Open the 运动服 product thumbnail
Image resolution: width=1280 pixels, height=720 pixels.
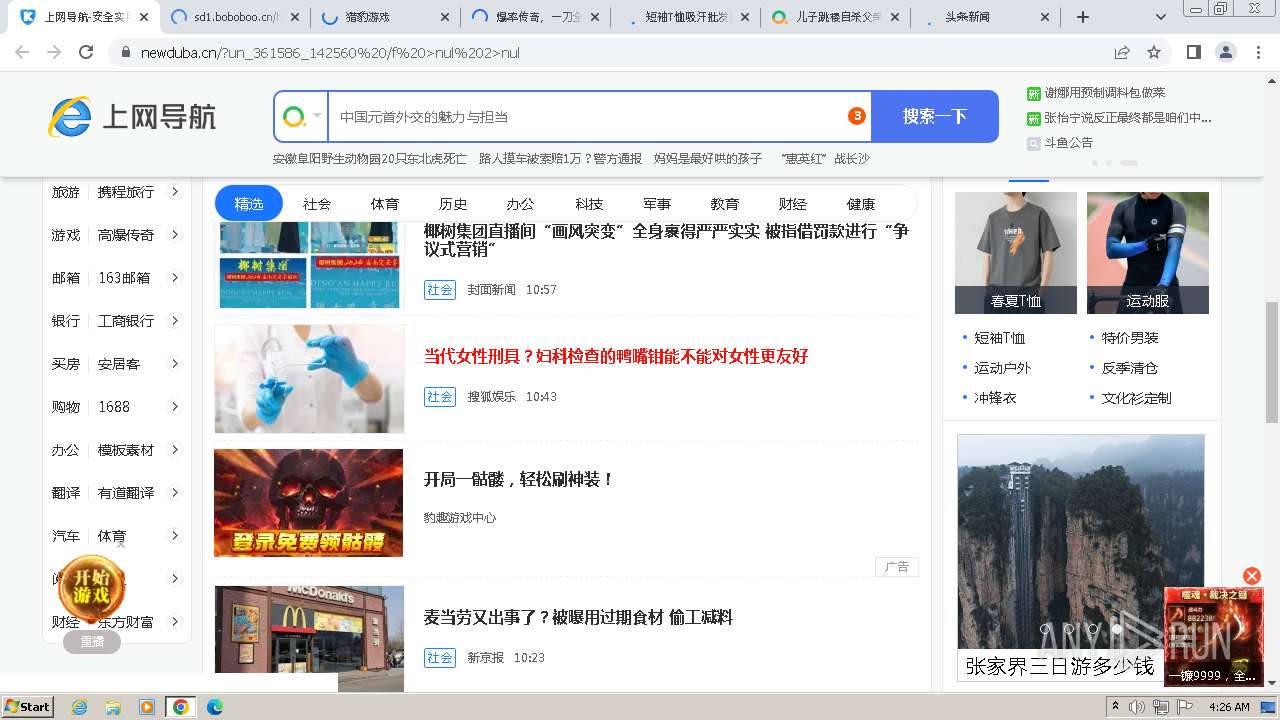[x=1148, y=253]
